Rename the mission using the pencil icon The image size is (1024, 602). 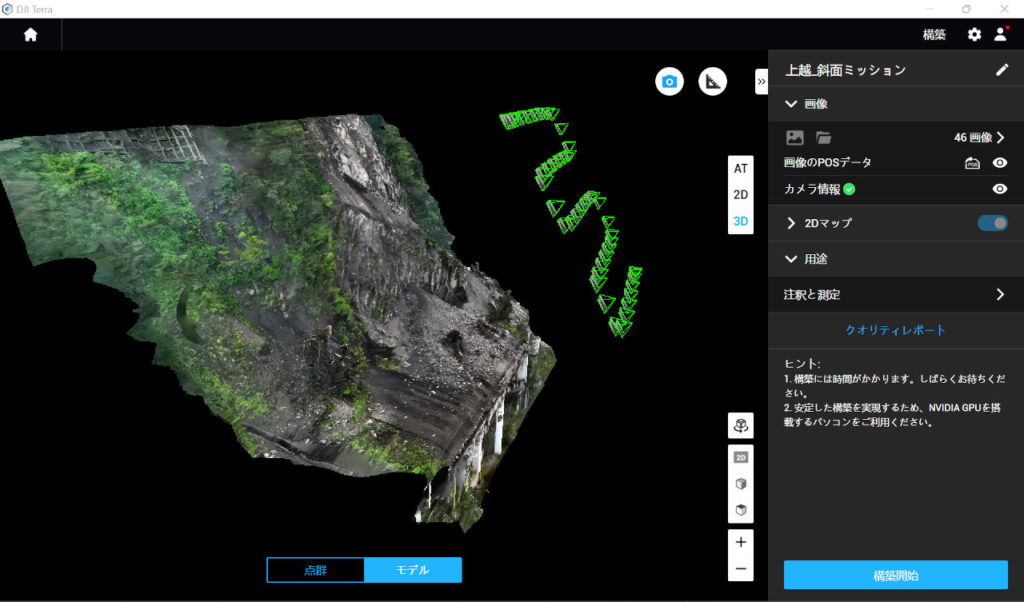coord(1003,69)
